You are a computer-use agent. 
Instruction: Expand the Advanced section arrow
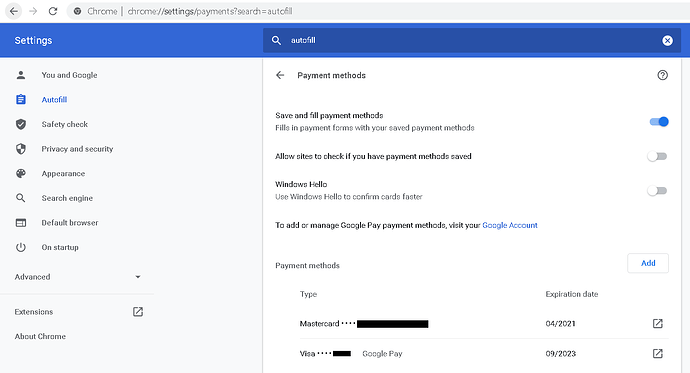[x=138, y=277]
